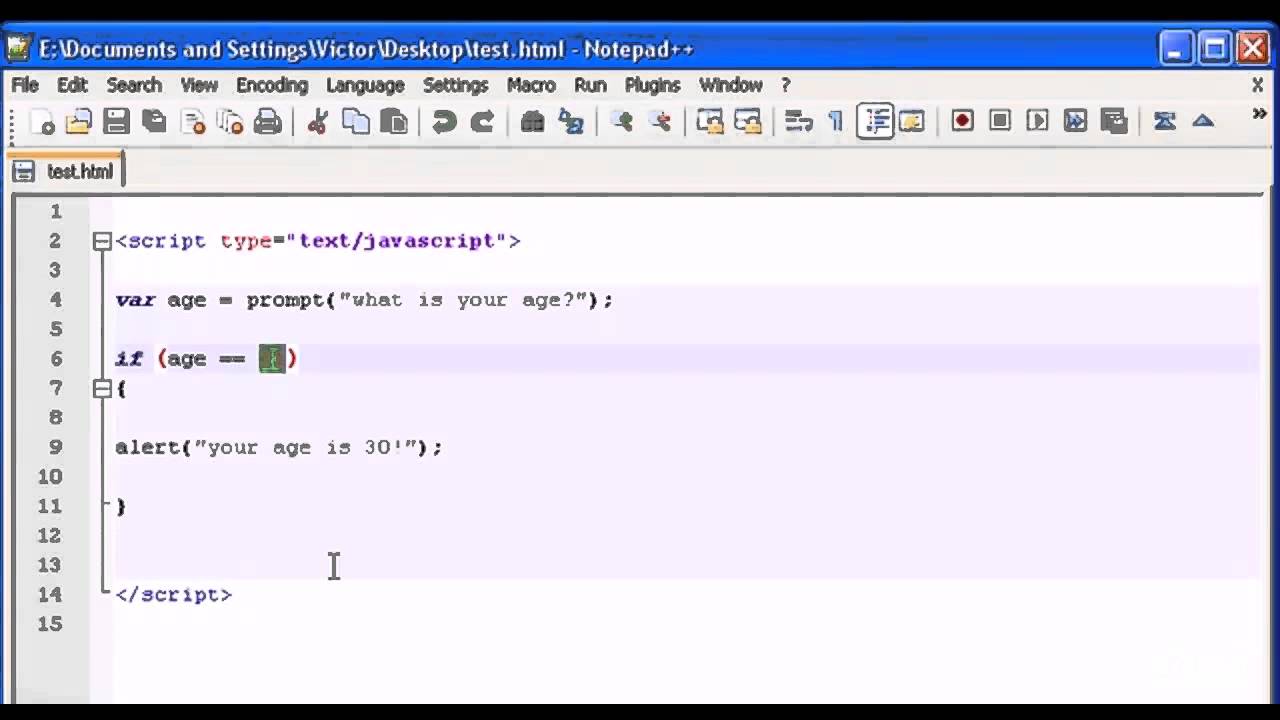Create a new file with the New icon
This screenshot has height=720, width=1280.
coord(41,122)
